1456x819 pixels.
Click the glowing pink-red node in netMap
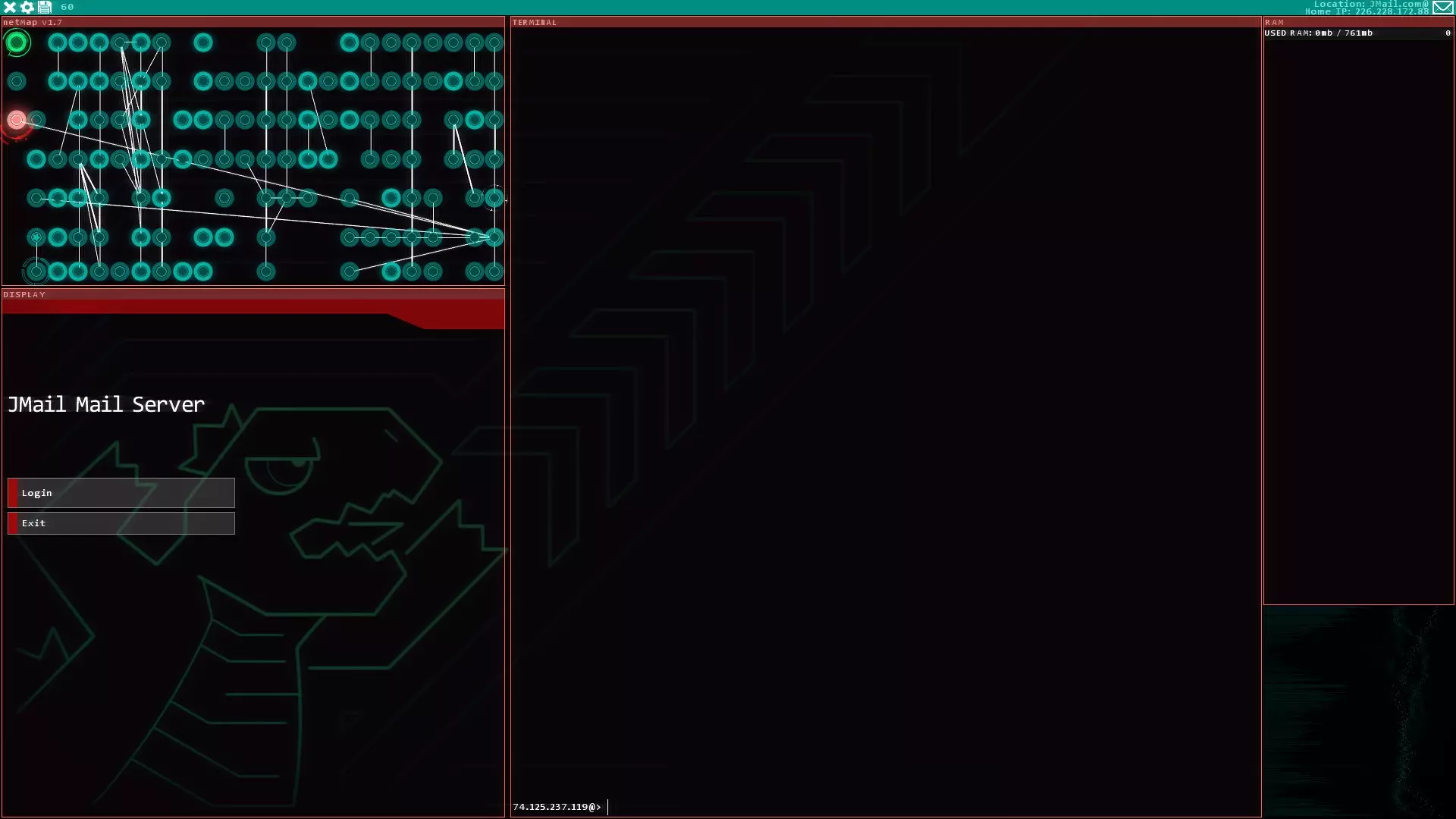(x=17, y=120)
